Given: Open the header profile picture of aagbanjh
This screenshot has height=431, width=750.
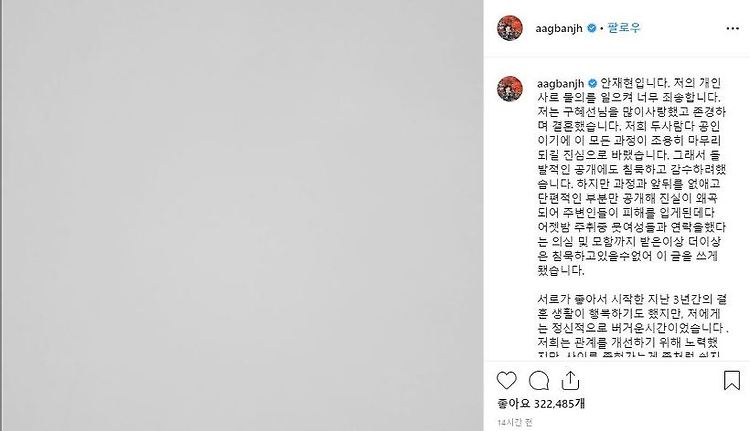Looking at the screenshot, I should (x=509, y=28).
